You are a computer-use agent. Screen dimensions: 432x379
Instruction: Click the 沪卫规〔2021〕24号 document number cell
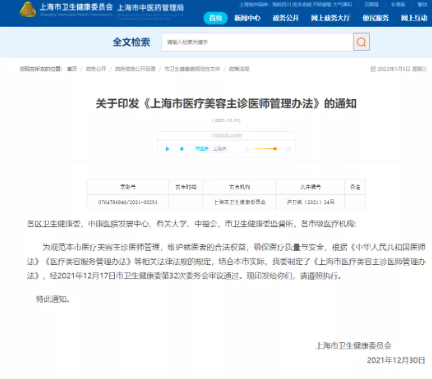click(x=310, y=202)
